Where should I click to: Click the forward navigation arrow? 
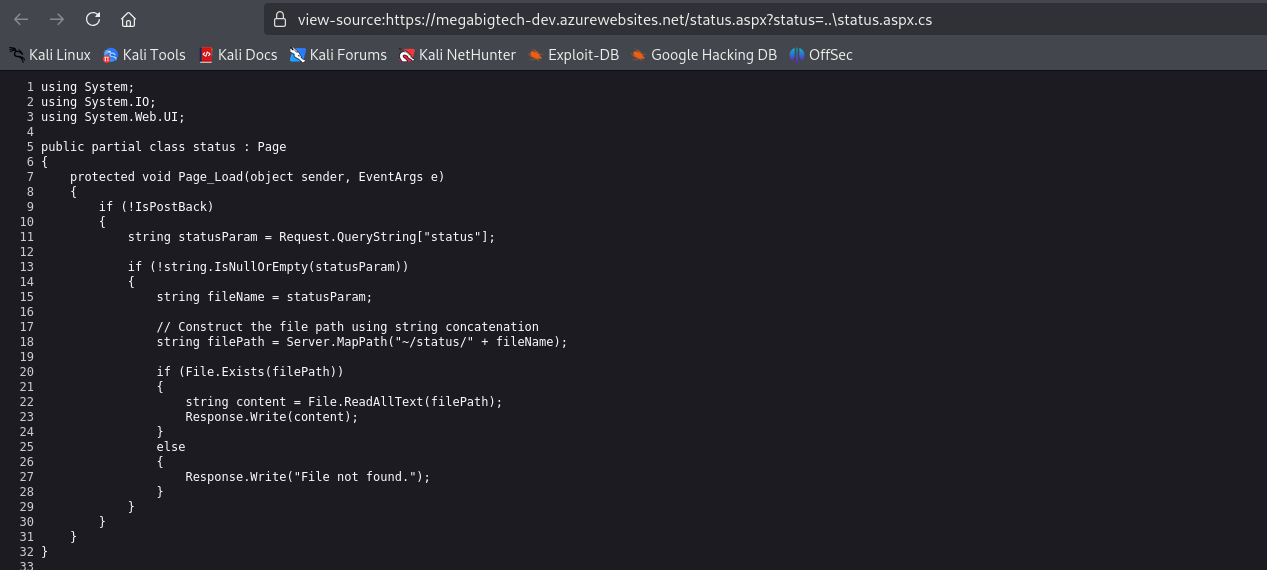(x=57, y=19)
